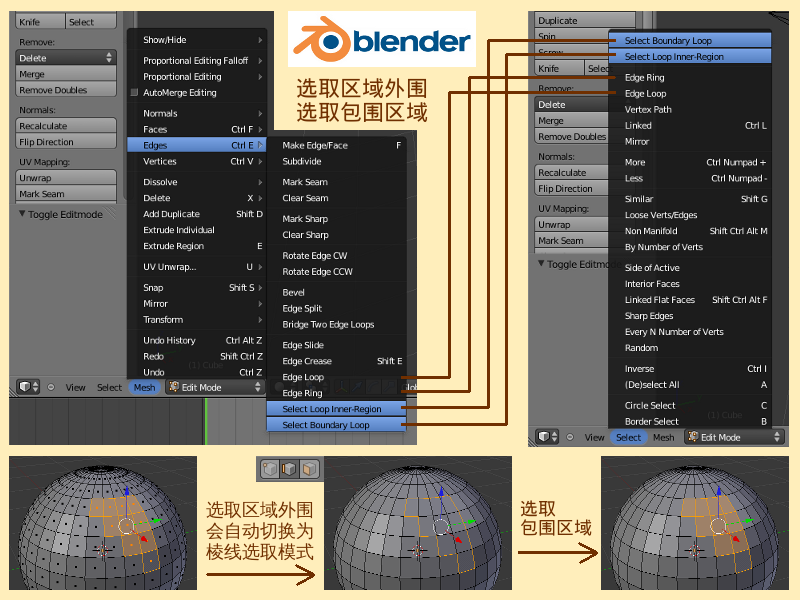Collapse the Toggle Editmode panel in the Select-menu screenshot
This screenshot has width=800, height=600.
coord(541,264)
